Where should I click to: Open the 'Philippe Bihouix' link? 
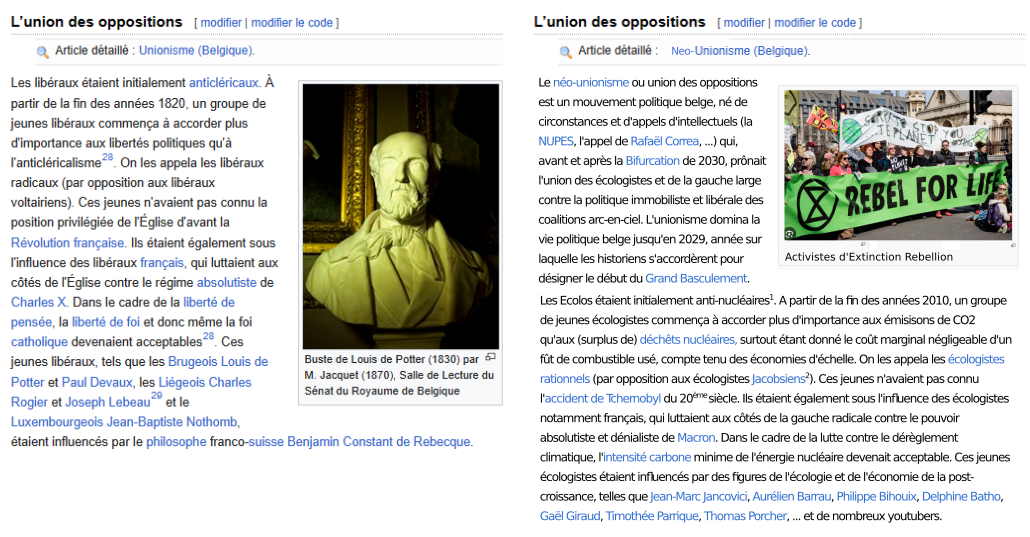(876, 496)
